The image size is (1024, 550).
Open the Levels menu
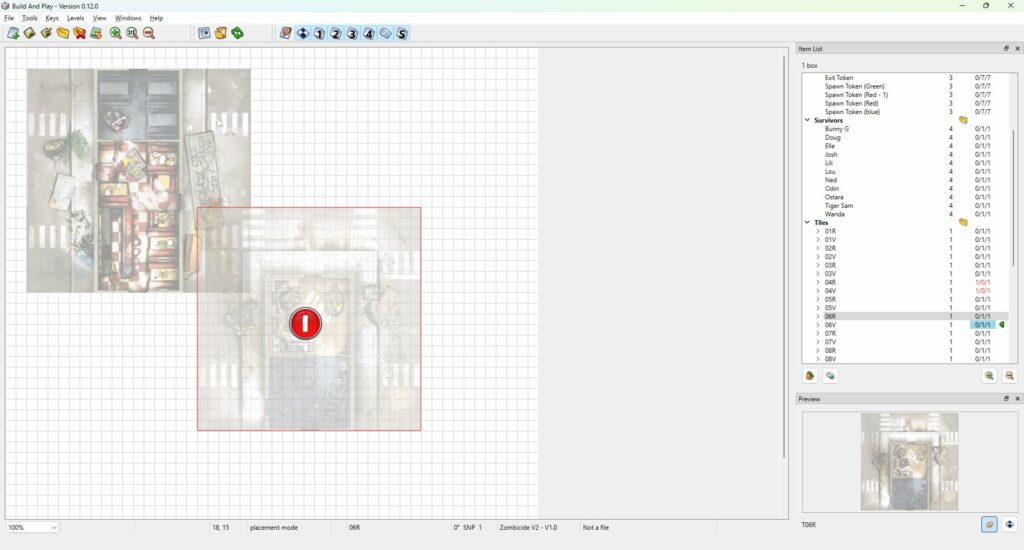[x=76, y=18]
